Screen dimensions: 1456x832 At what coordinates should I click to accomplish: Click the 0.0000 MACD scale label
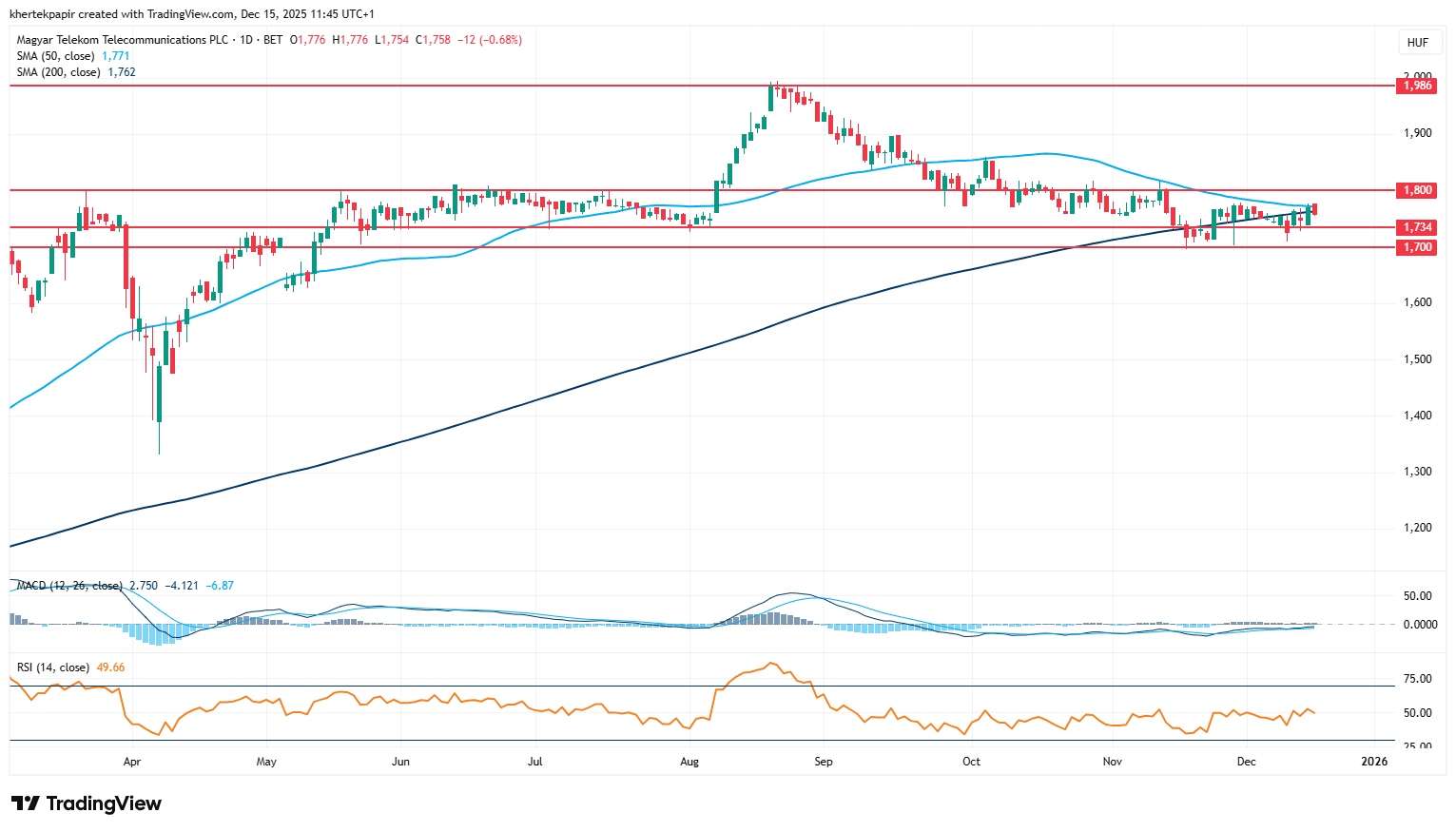click(x=1420, y=625)
